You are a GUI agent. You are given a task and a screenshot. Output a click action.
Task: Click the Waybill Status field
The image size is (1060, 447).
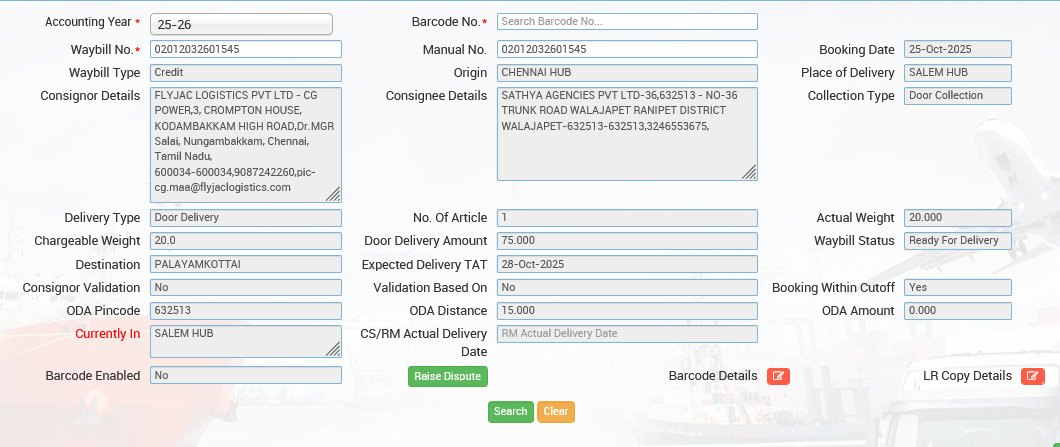pyautogui.click(x=957, y=241)
